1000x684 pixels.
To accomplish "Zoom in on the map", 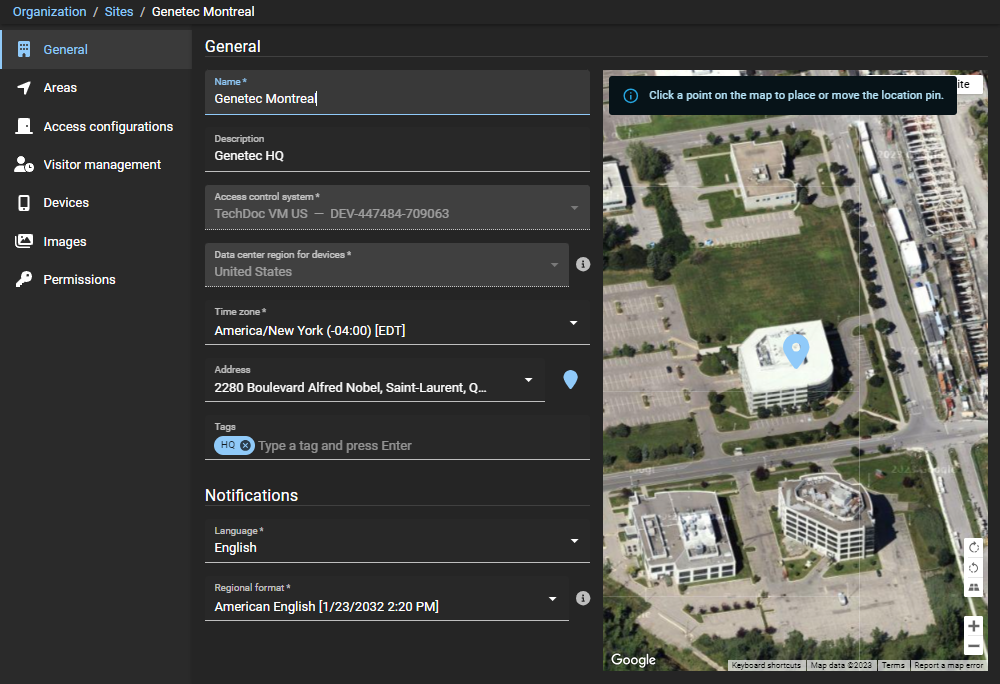I will click(974, 626).
